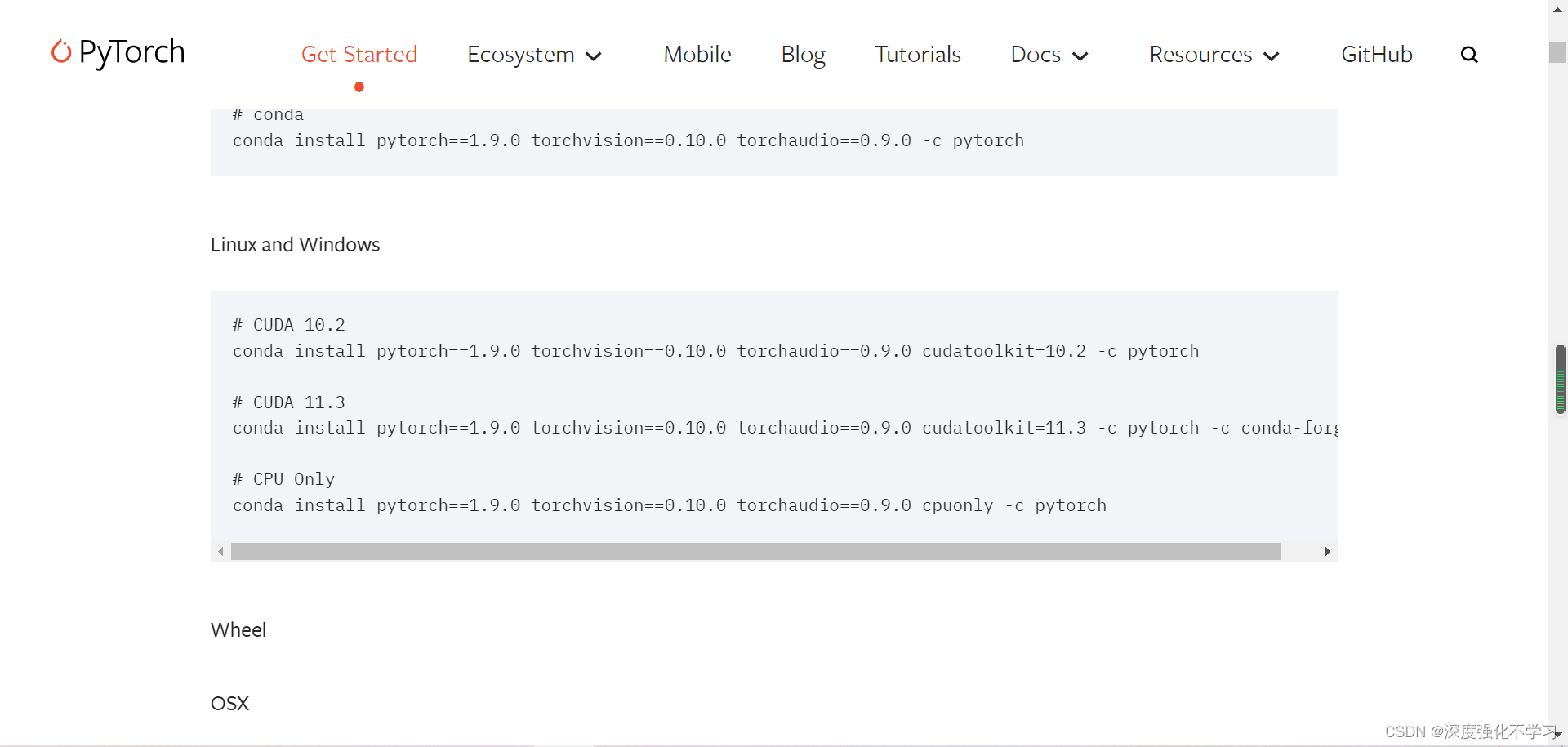Expand the Docs dropdown menu
The image size is (1568, 747).
[1049, 55]
